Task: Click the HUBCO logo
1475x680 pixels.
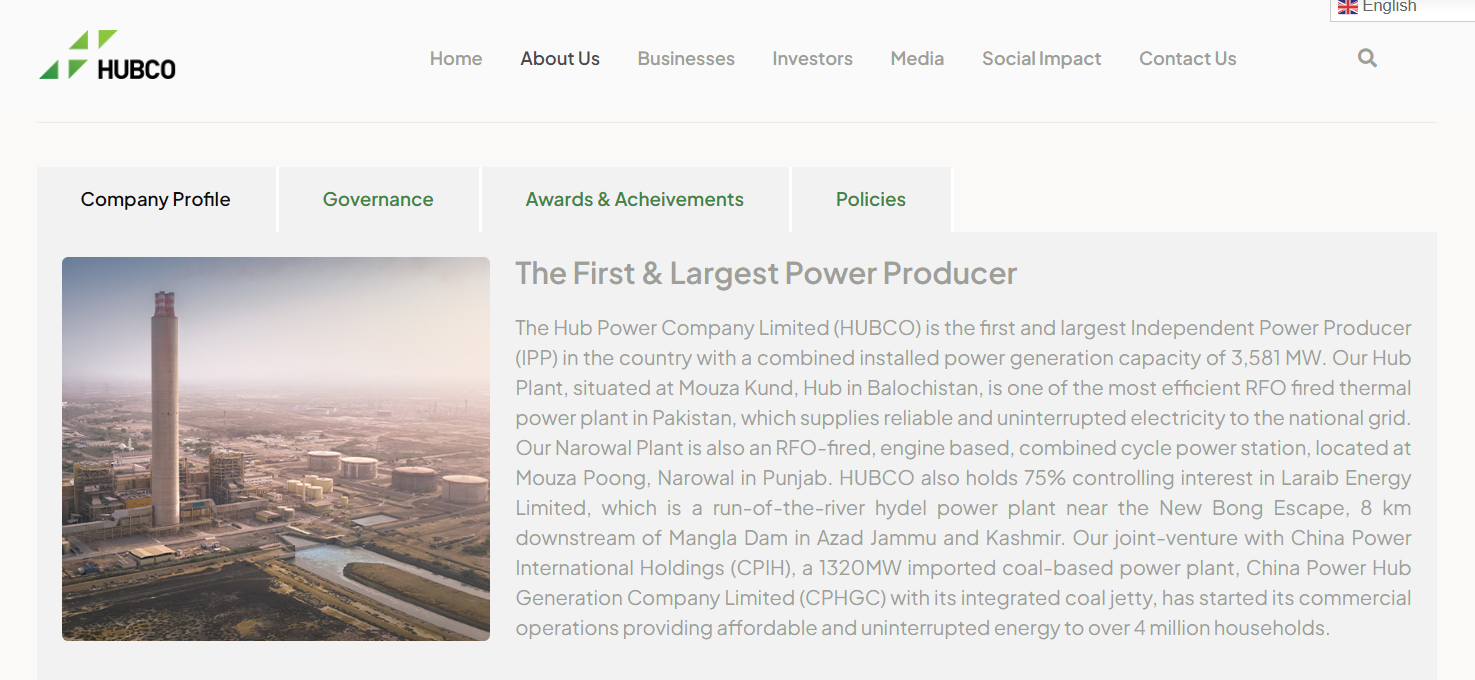Action: click(108, 56)
